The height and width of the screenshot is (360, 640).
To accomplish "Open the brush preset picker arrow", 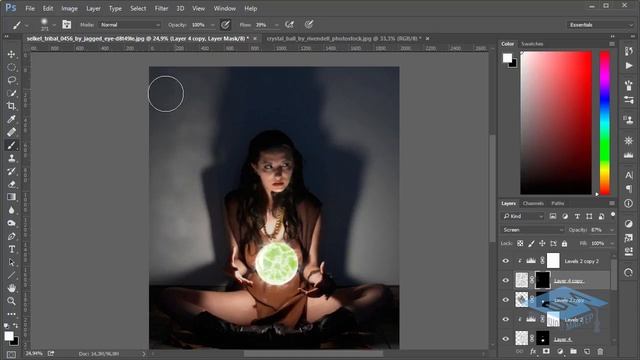I will pyautogui.click(x=54, y=25).
